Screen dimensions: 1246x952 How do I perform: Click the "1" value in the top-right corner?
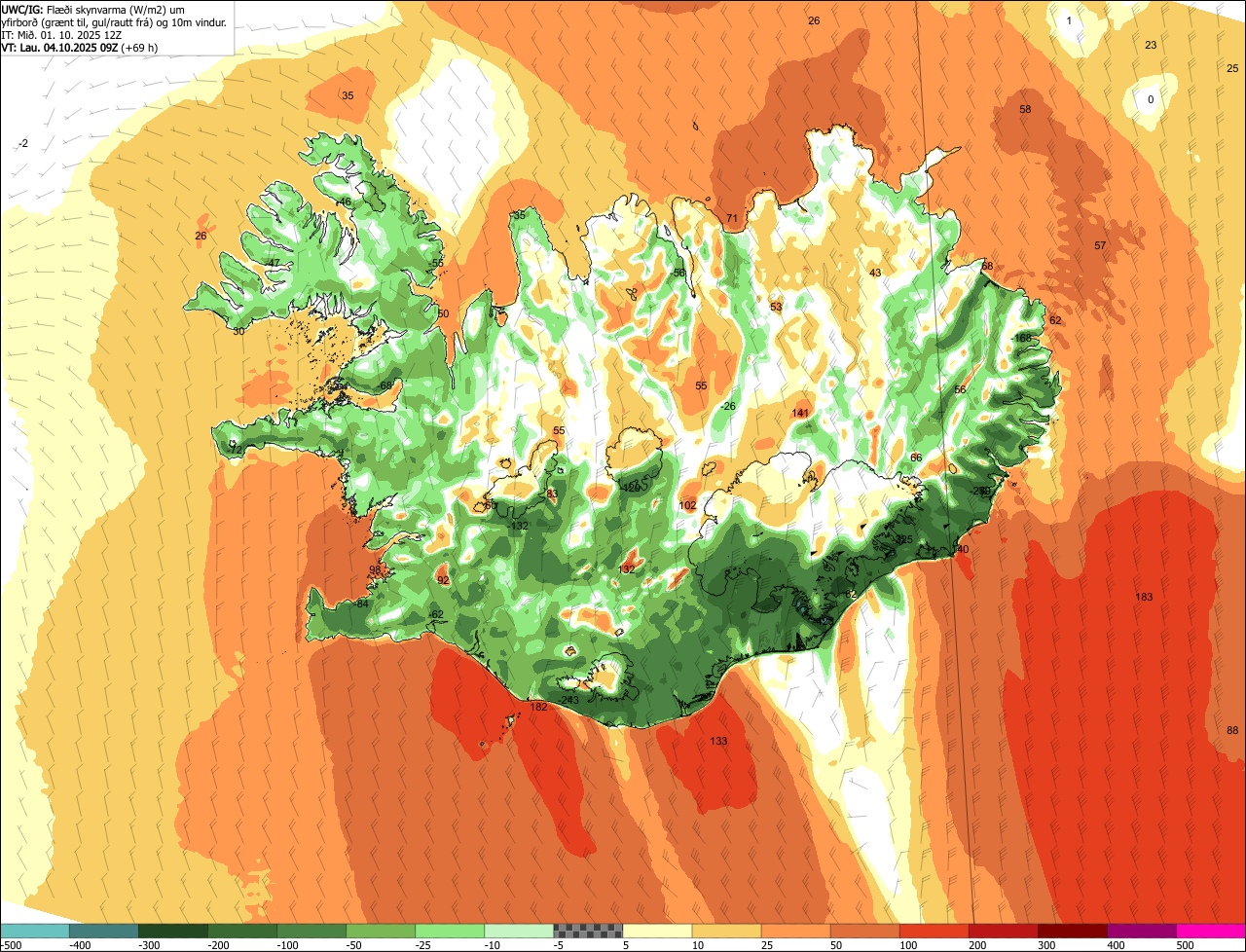[x=1069, y=20]
